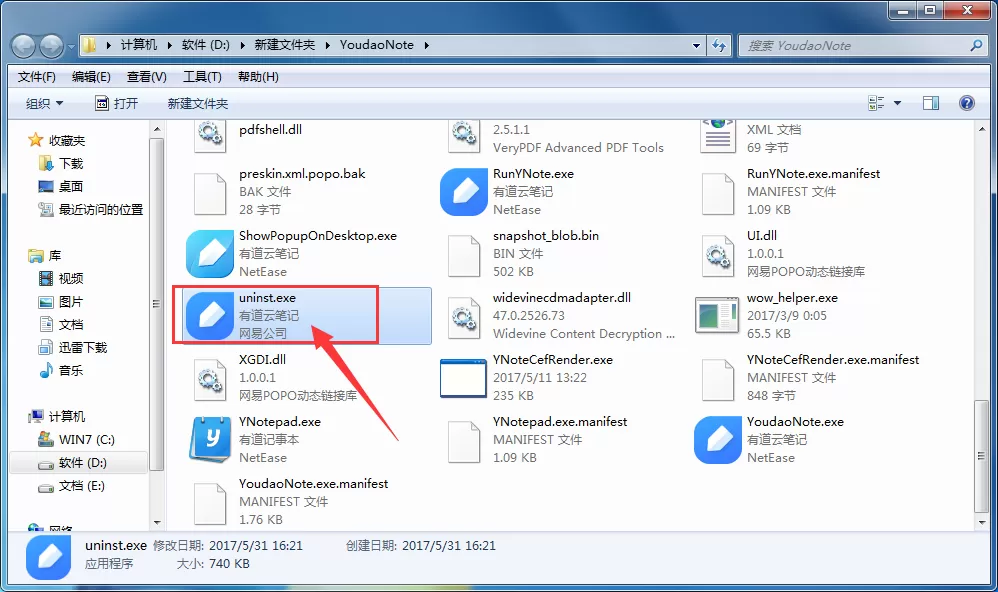The height and width of the screenshot is (592, 998).
Task: Expand the arrow after 新建文件夹 in path
Action: click(x=328, y=45)
